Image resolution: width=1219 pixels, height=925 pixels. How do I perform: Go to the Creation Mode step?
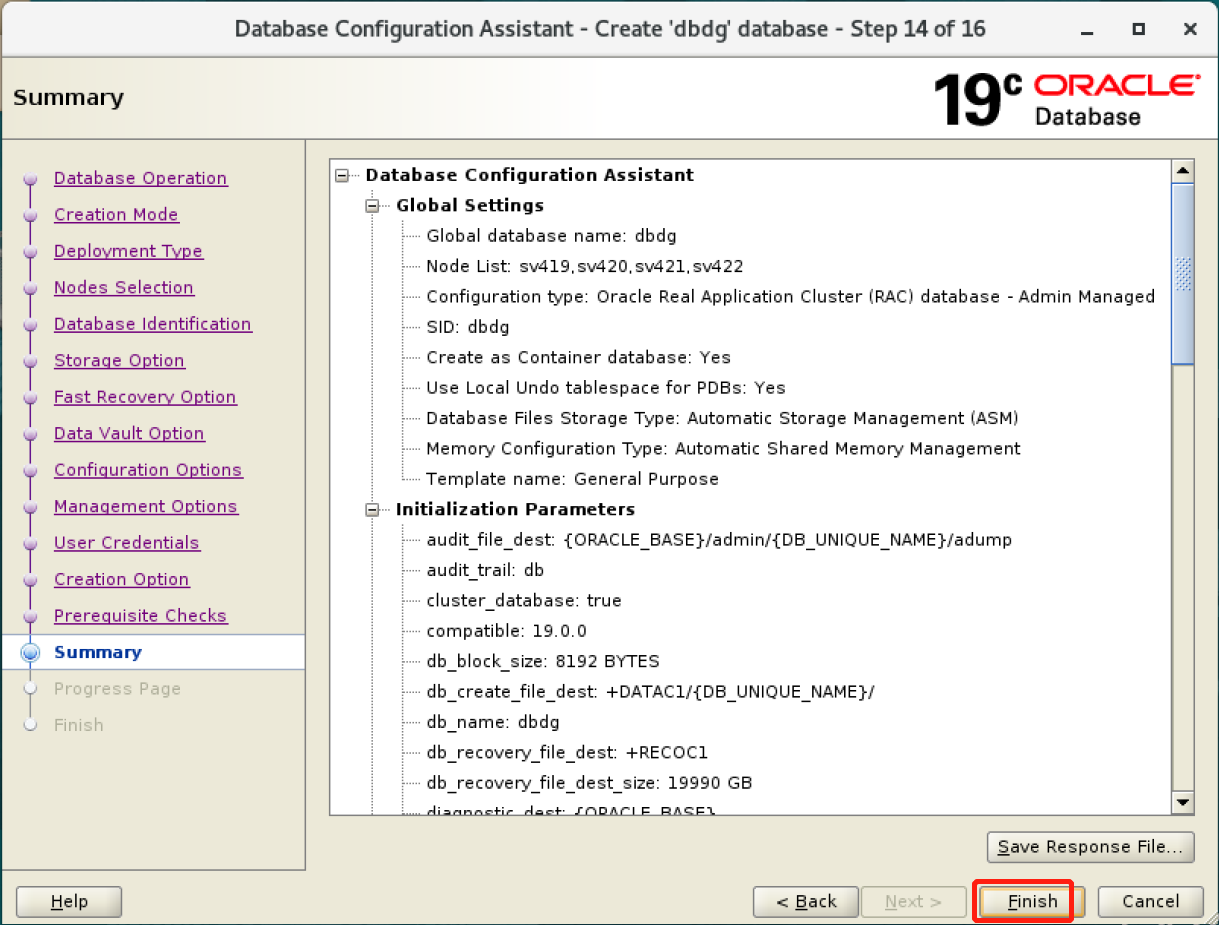116,215
